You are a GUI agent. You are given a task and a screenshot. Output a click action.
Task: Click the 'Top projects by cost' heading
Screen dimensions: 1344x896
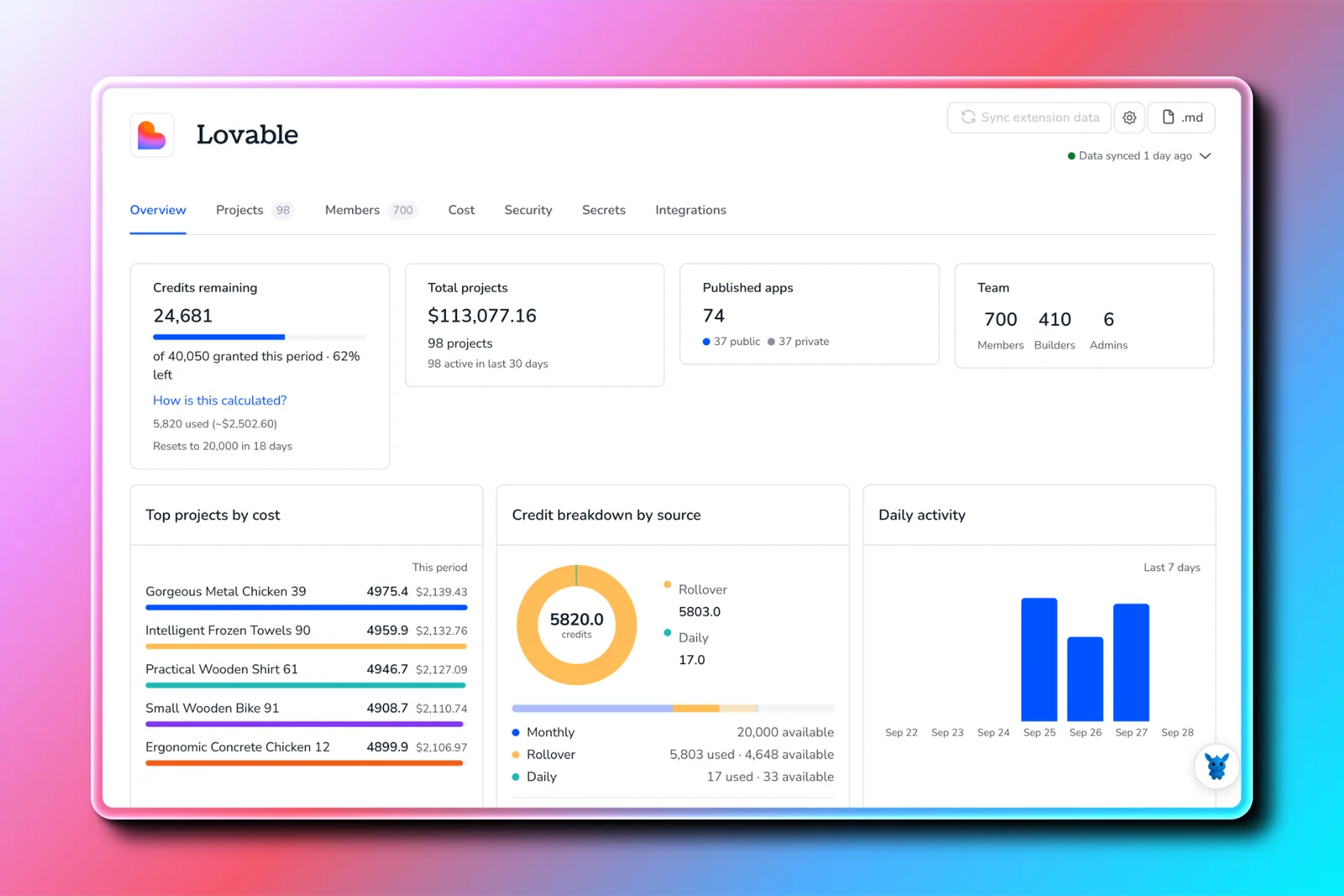pos(213,516)
